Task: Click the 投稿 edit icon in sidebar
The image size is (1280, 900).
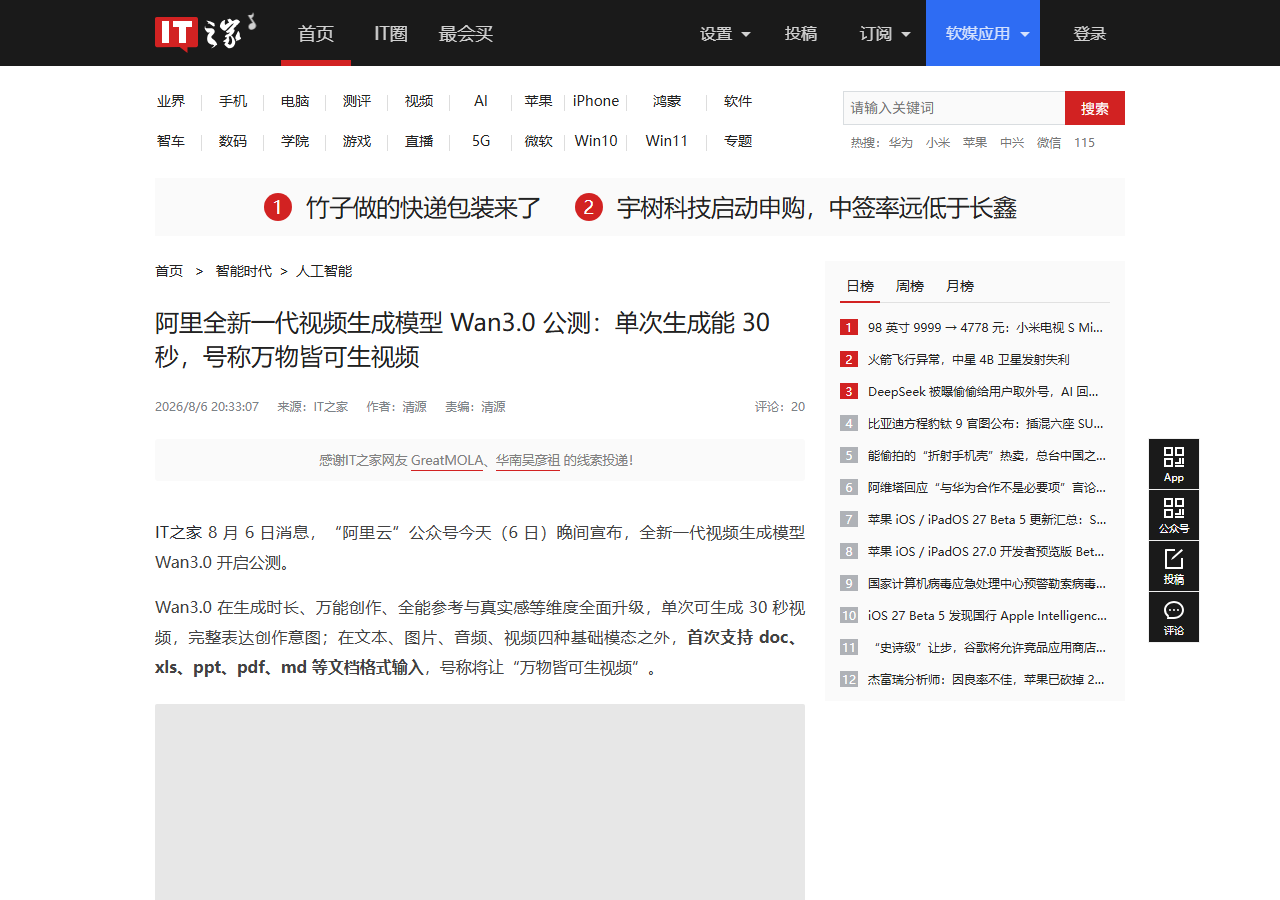Action: [1174, 567]
